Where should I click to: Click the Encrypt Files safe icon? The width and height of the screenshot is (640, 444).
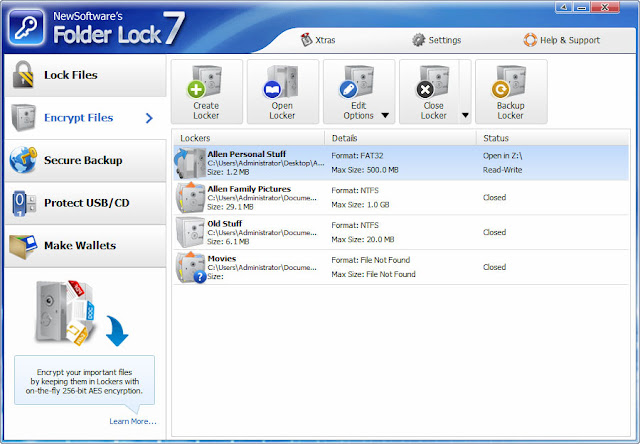(23, 118)
